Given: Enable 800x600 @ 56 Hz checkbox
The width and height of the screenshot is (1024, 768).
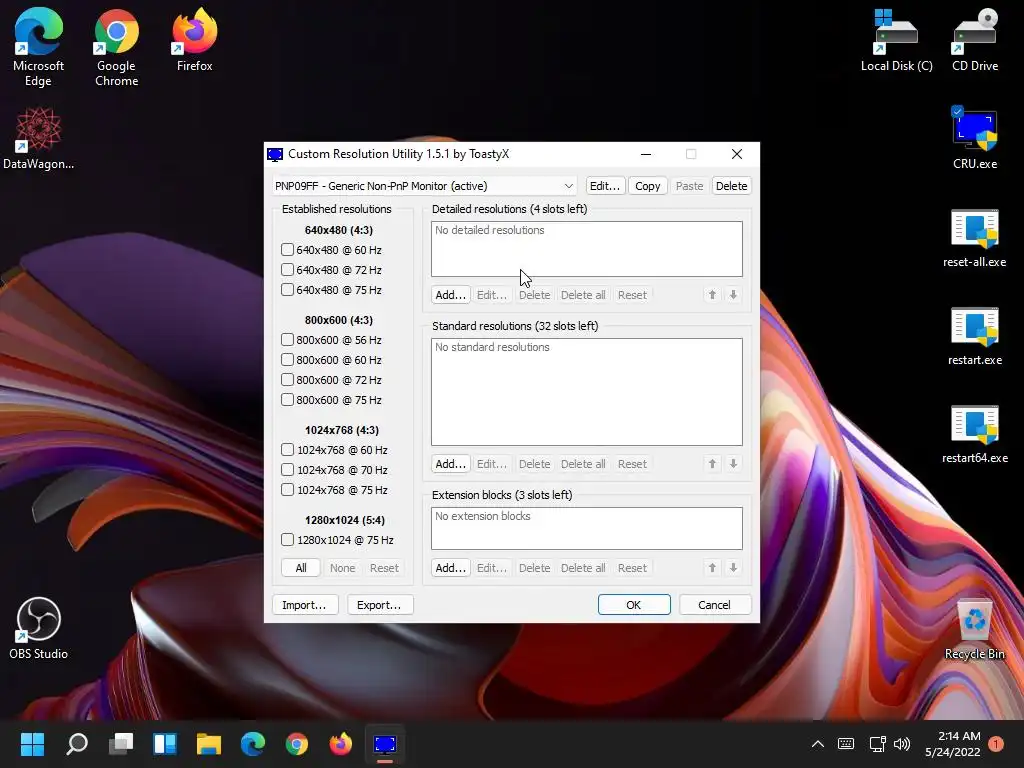Looking at the screenshot, I should tap(287, 340).
